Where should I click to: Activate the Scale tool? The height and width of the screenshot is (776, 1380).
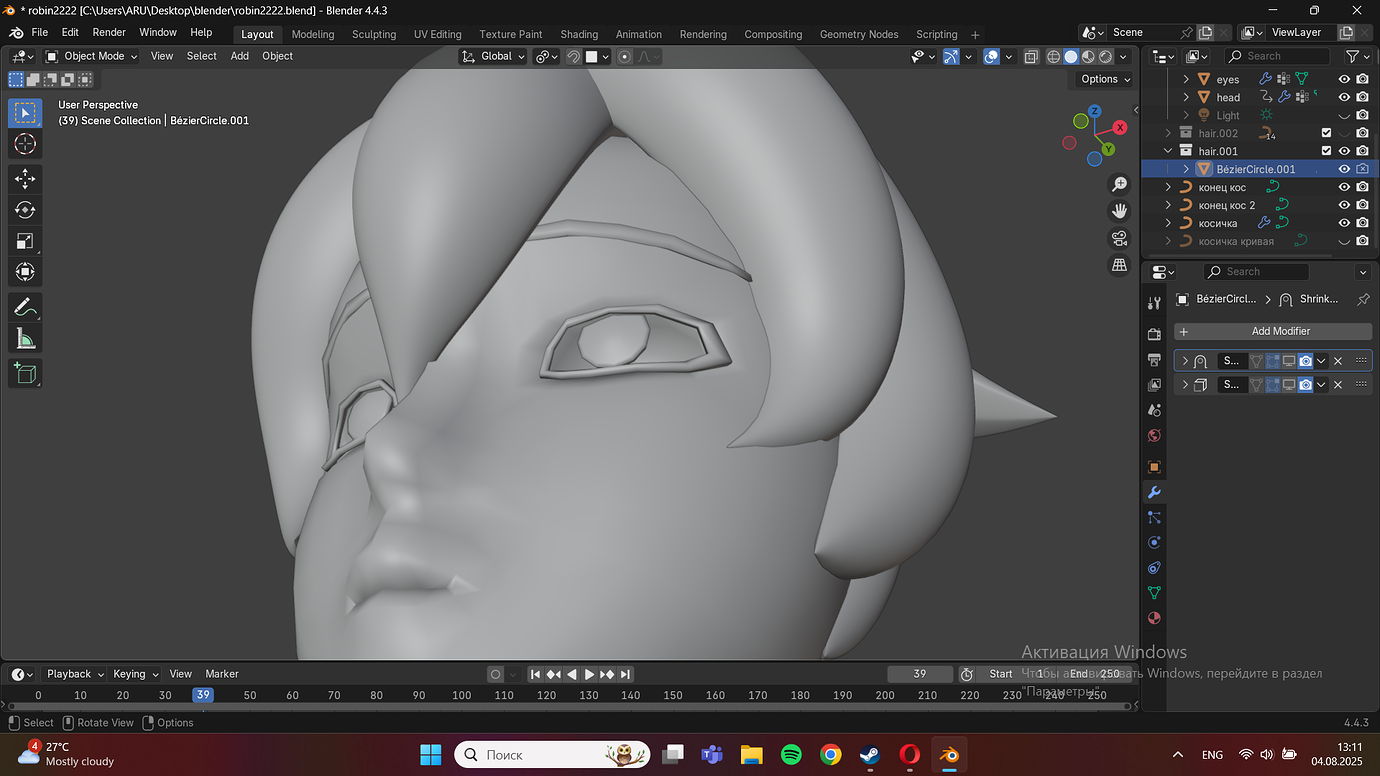pyautogui.click(x=25, y=241)
